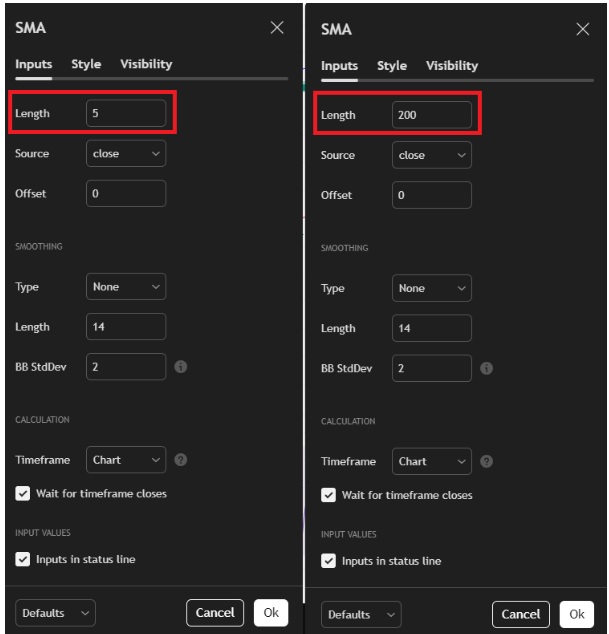Expand the smoothing Type dropdown in right dialog
This screenshot has width=609, height=634.
[431, 288]
